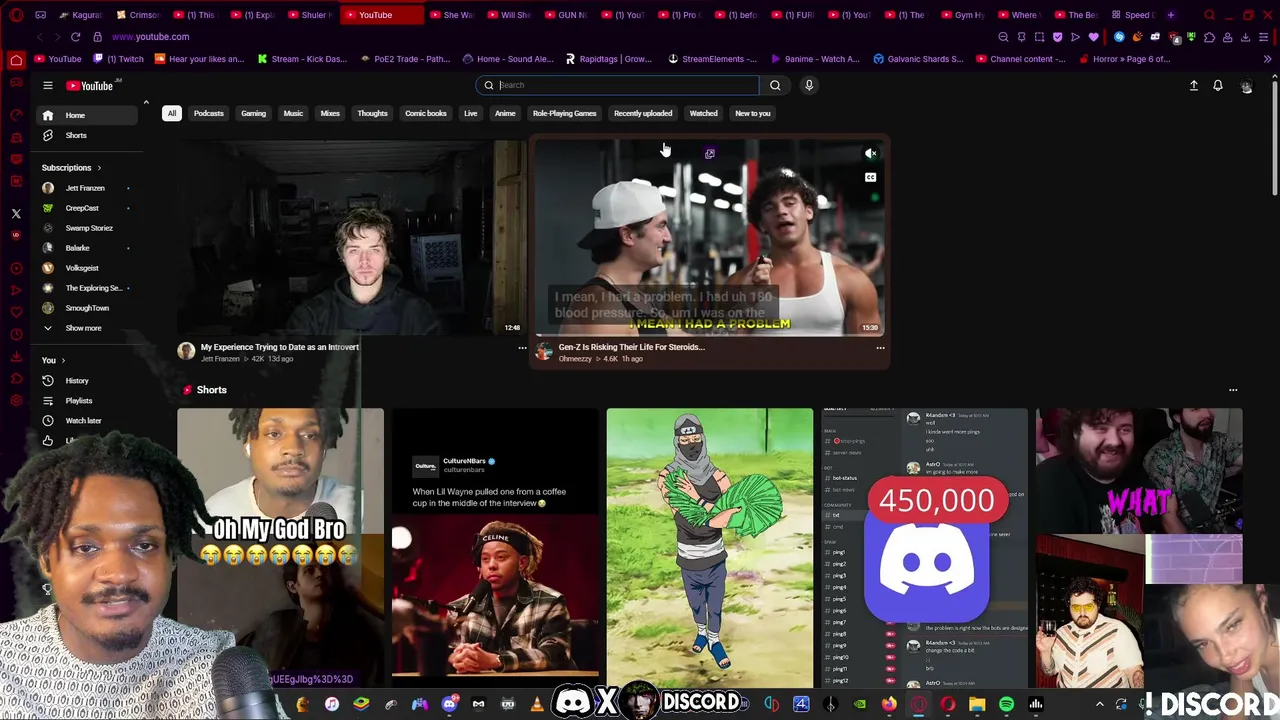Image resolution: width=1280 pixels, height=720 pixels.
Task: Open sidebar settings gear icon
Action: tap(16, 401)
